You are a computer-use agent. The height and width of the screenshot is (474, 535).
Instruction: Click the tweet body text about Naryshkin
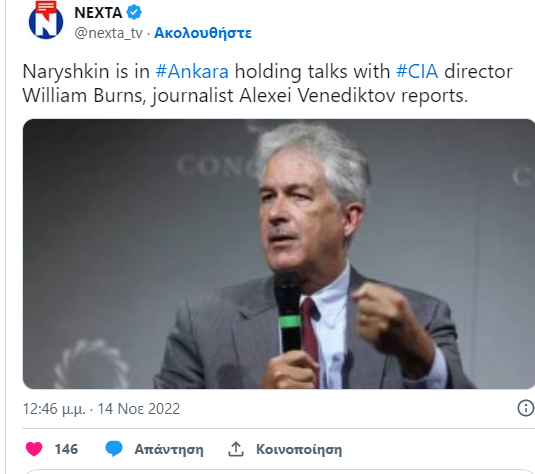tap(268, 84)
